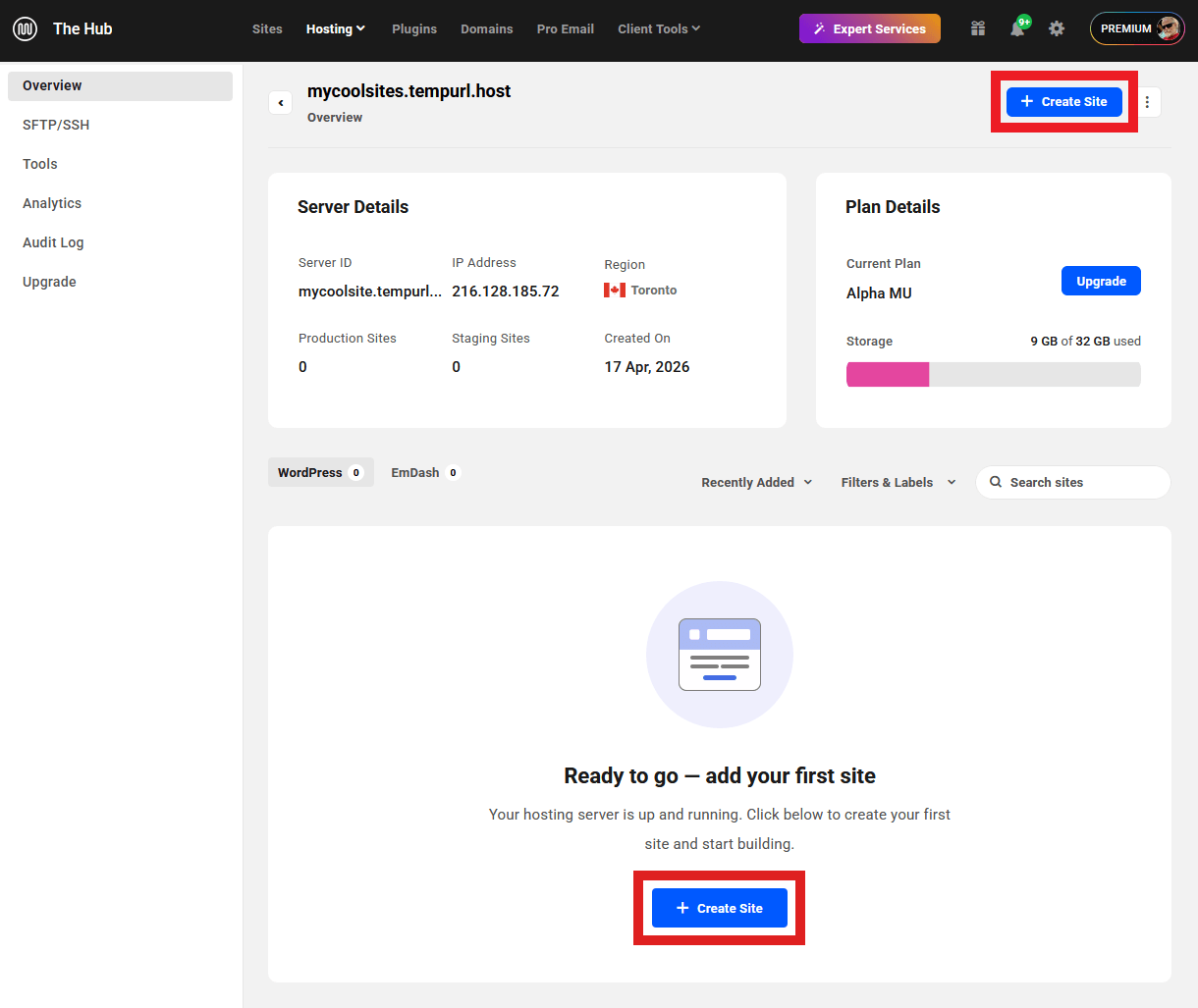Open Pro Email in the top navigation

coord(566,28)
